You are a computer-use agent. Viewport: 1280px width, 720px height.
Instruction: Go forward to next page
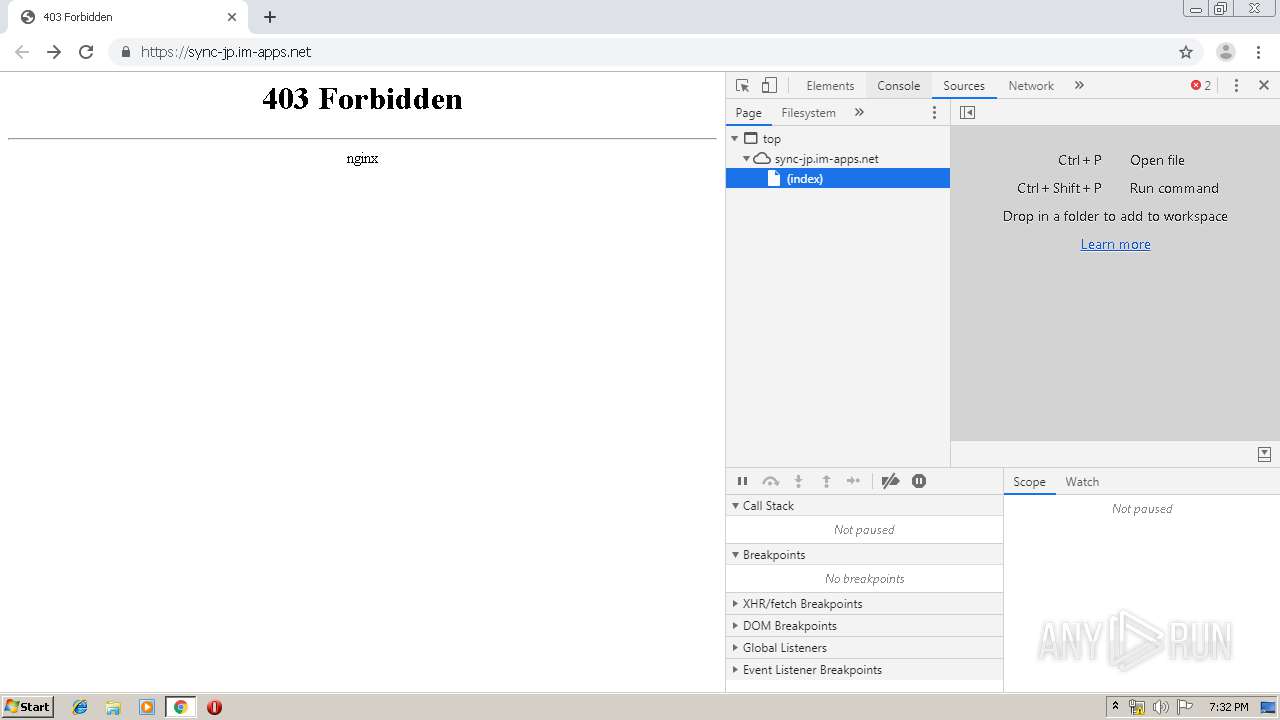54,52
